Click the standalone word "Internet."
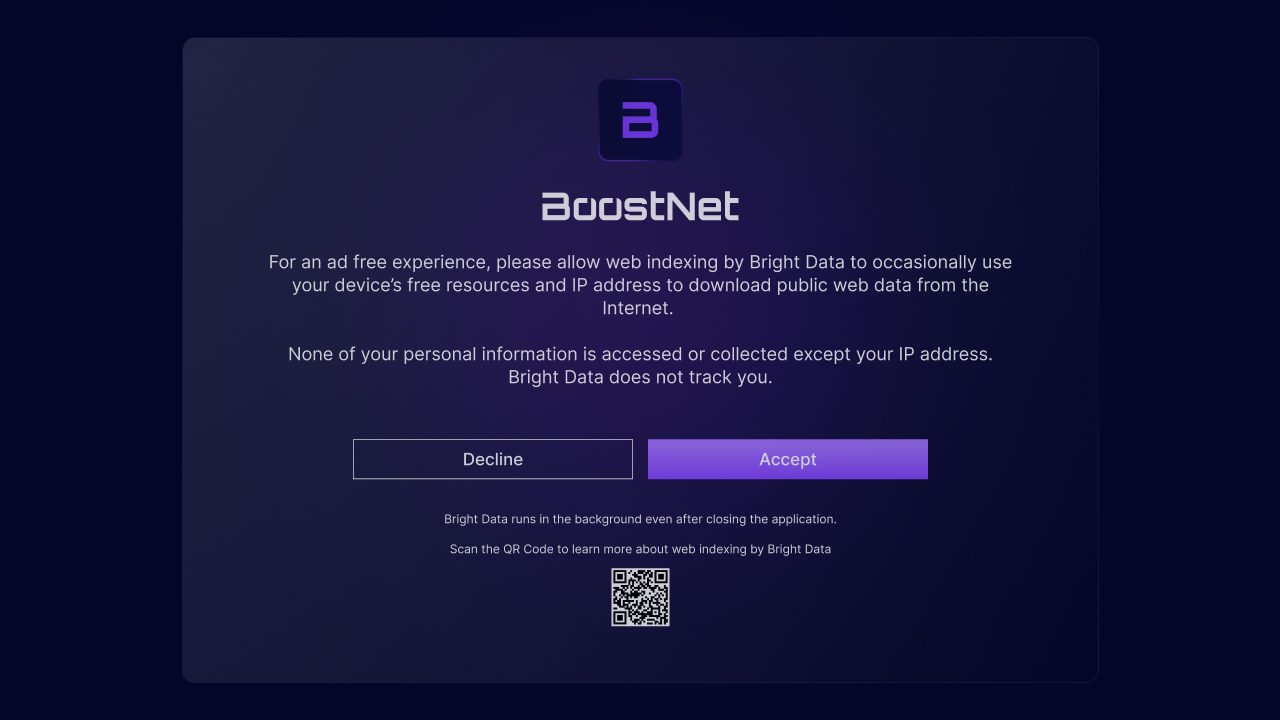The image size is (1280, 720). [640, 308]
